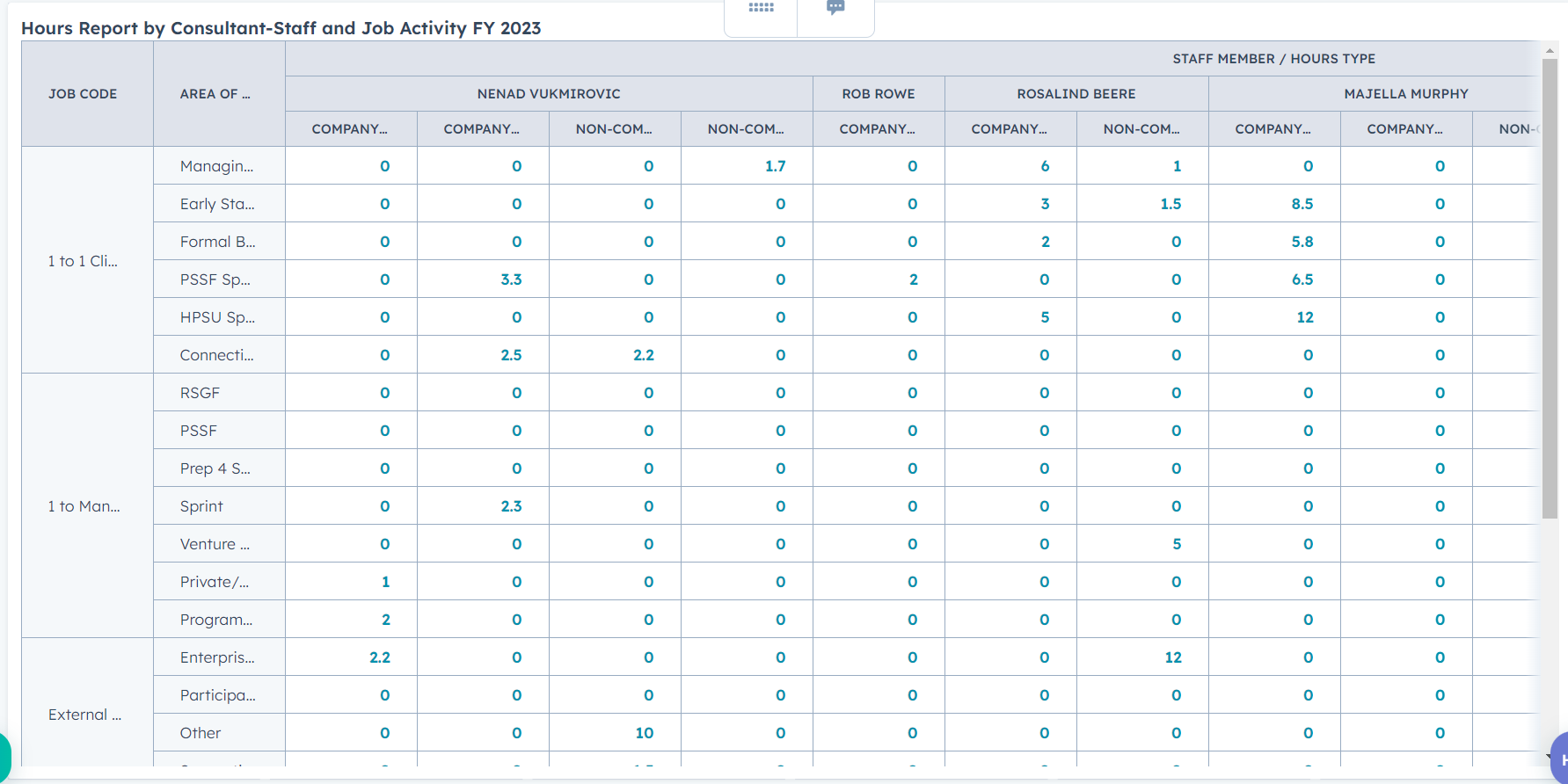This screenshot has height=784, width=1568.
Task: Select the ROSALIND BEERE header
Action: tap(1076, 94)
